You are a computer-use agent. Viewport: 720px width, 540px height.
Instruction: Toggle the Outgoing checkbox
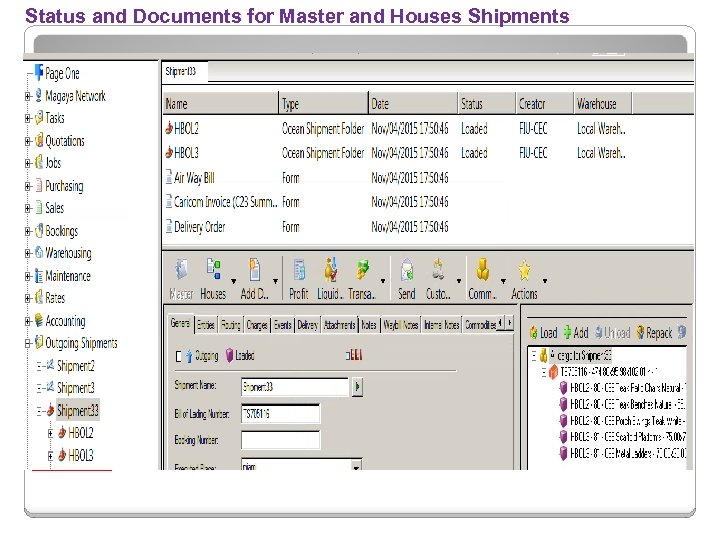coord(179,356)
